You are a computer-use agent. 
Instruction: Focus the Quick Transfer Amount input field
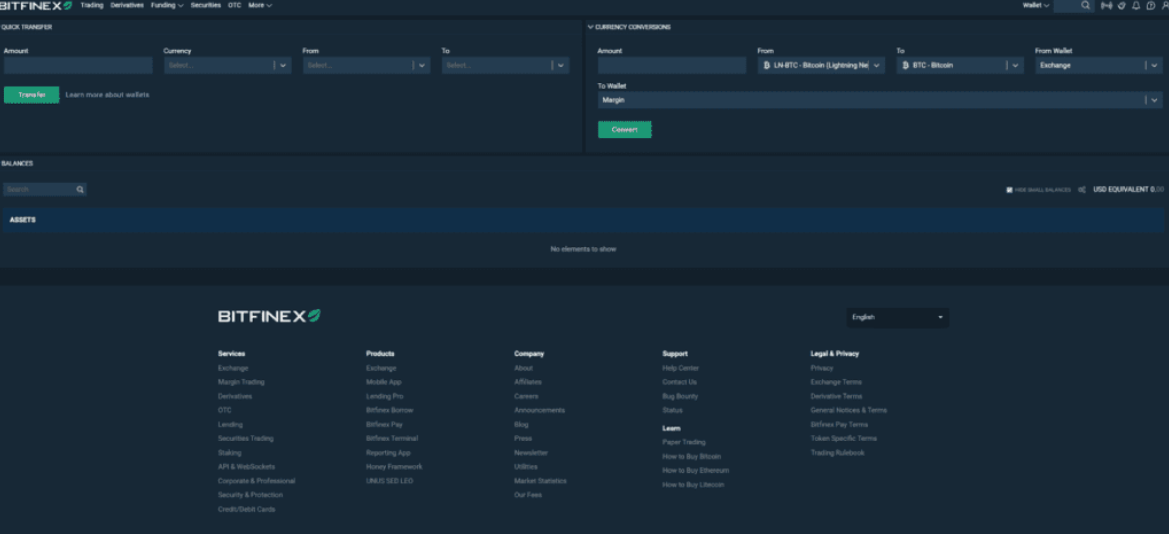click(x=78, y=66)
